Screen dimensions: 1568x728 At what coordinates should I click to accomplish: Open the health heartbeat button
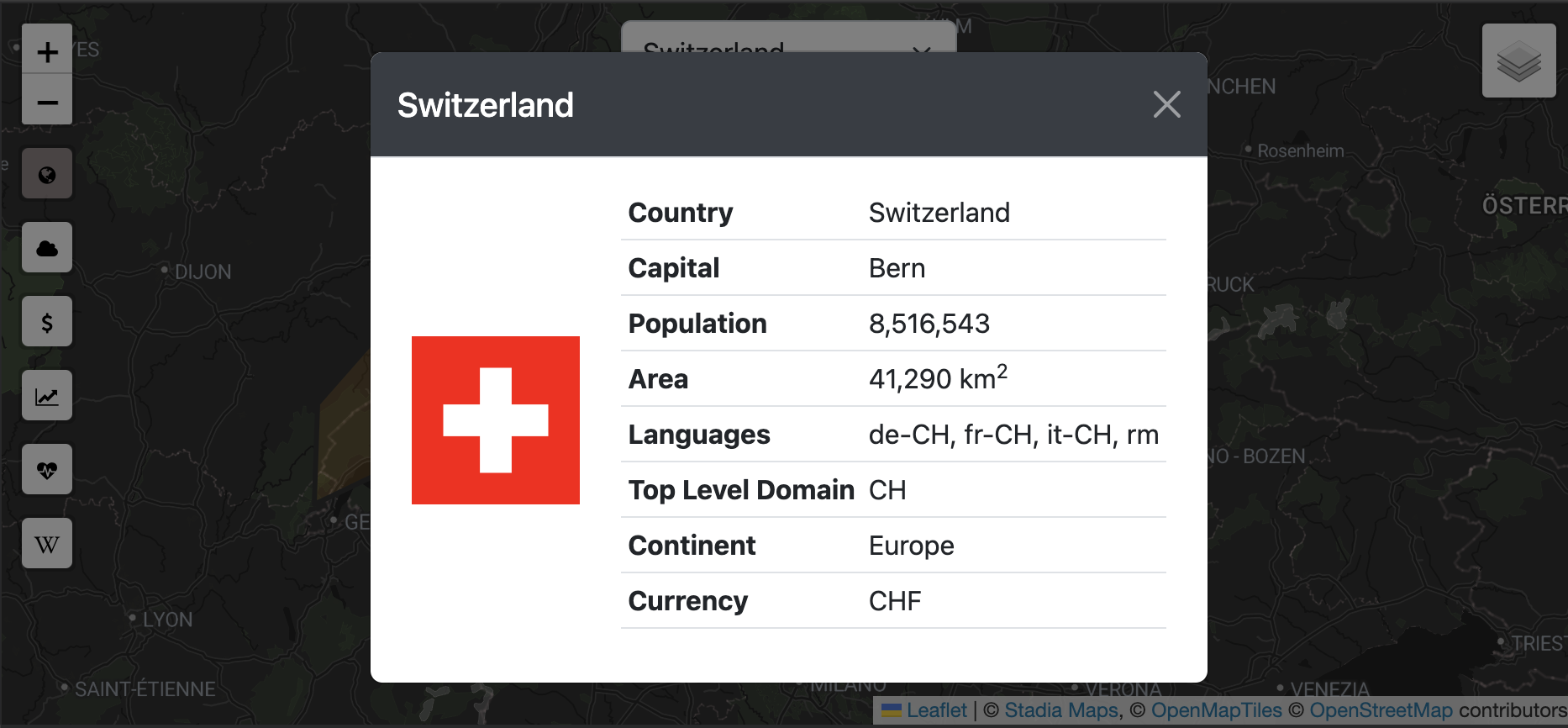47,470
